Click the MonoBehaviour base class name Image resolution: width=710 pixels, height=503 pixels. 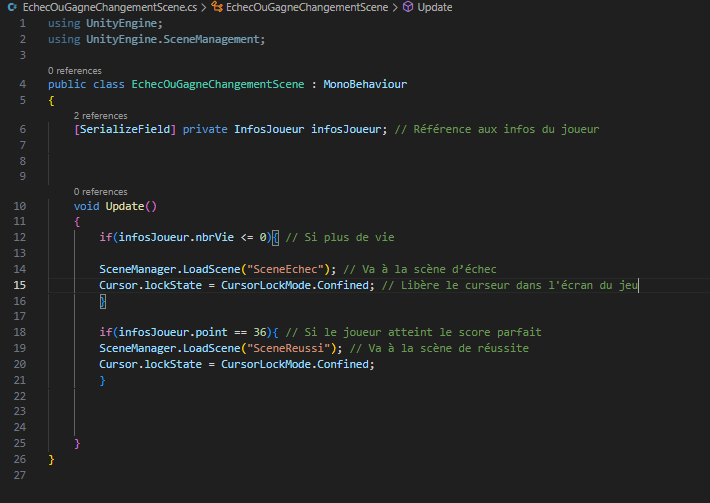coord(365,84)
